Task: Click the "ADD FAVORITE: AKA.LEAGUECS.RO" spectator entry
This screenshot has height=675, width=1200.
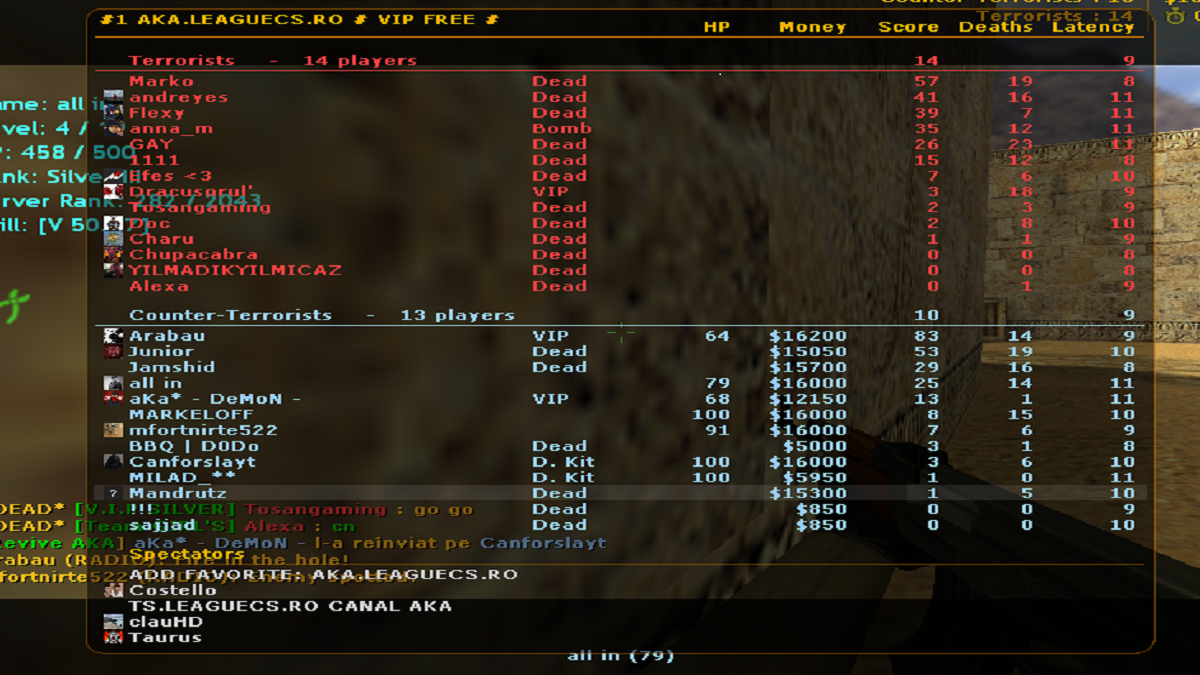Action: (323, 574)
